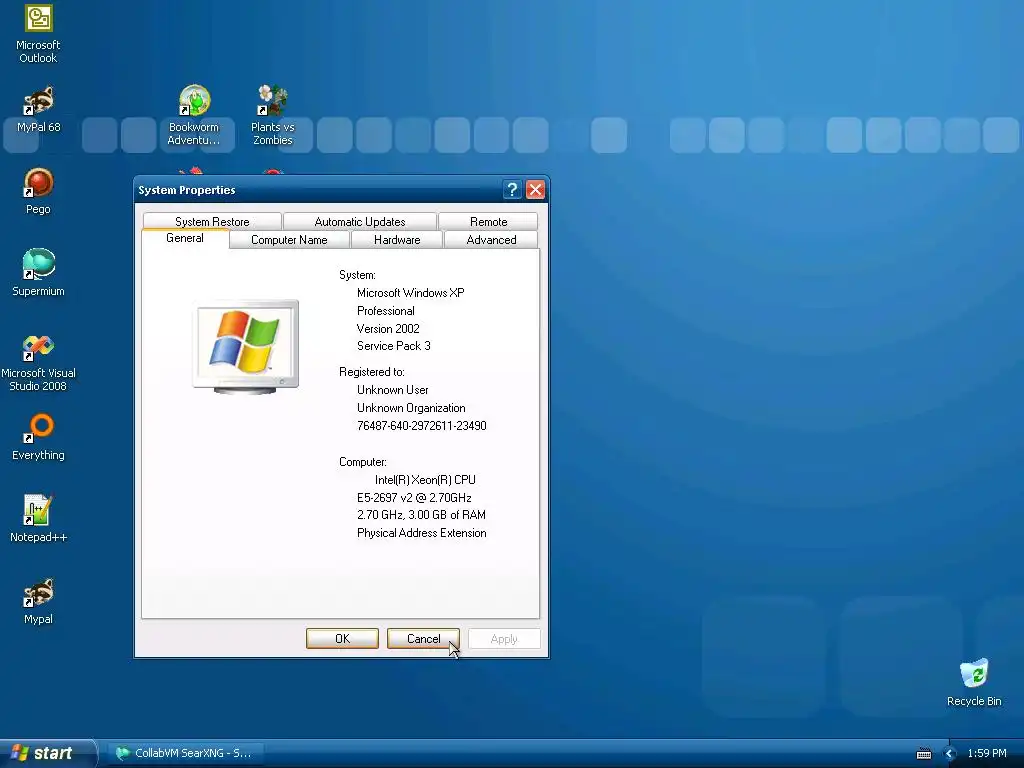This screenshot has height=768, width=1024.
Task: Open Microsoft Outlook desktop icon
Action: 39,34
